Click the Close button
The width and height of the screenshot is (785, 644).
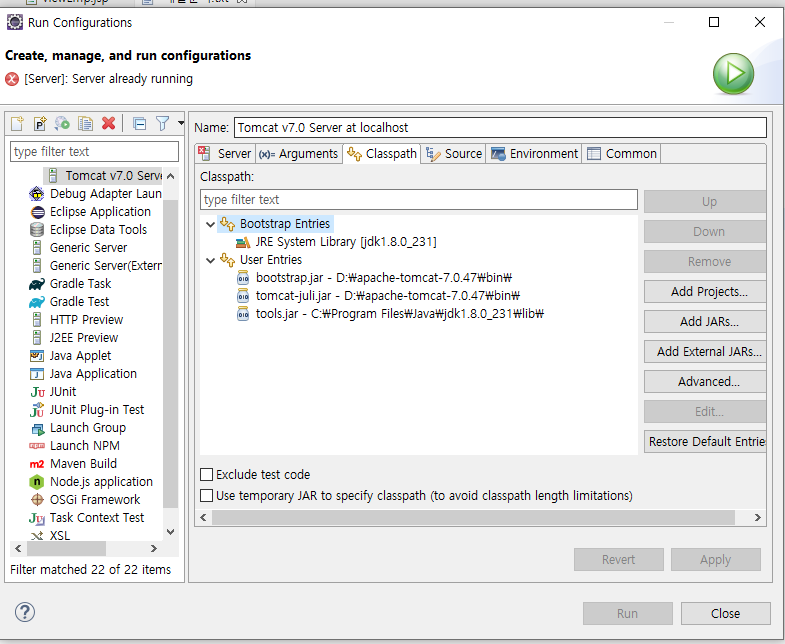(725, 613)
